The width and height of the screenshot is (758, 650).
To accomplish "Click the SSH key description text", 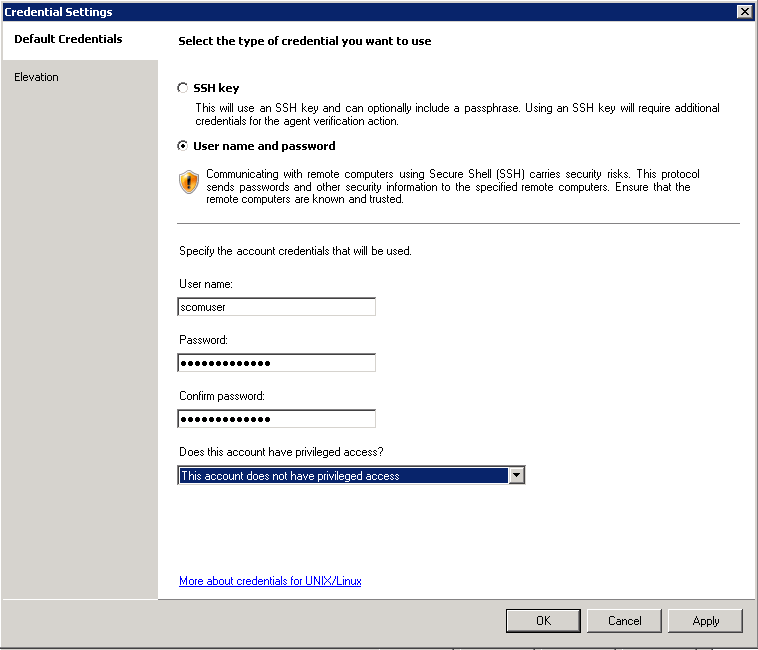I will [x=456, y=114].
